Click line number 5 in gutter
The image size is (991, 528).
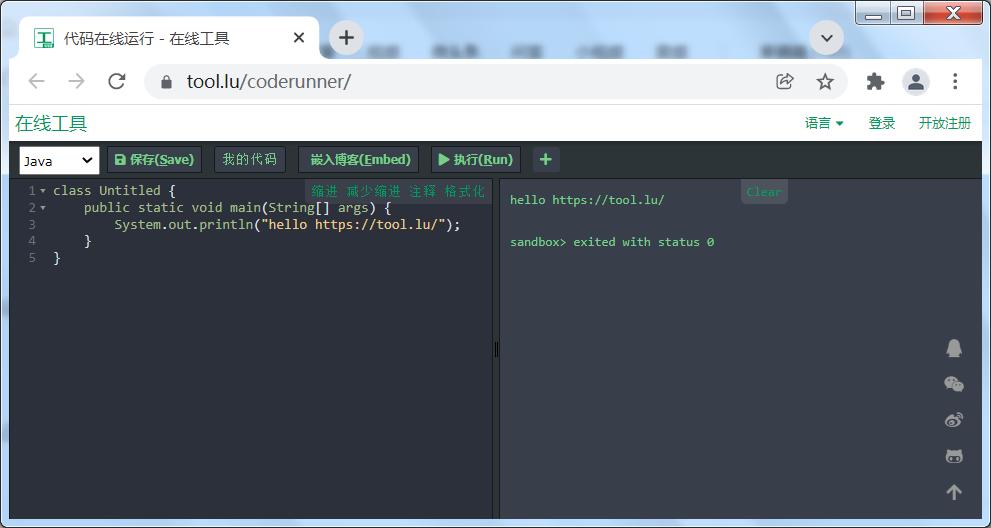[x=32, y=257]
